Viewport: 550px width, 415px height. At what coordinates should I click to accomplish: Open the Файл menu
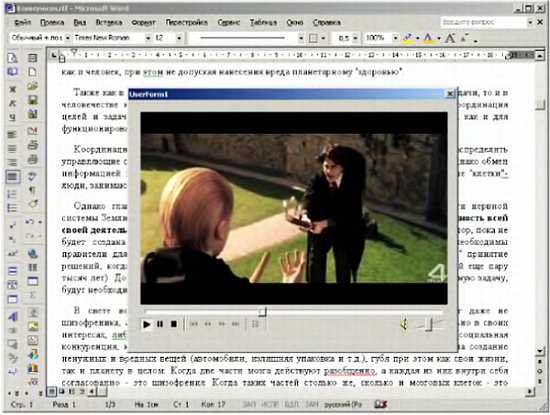pos(22,22)
